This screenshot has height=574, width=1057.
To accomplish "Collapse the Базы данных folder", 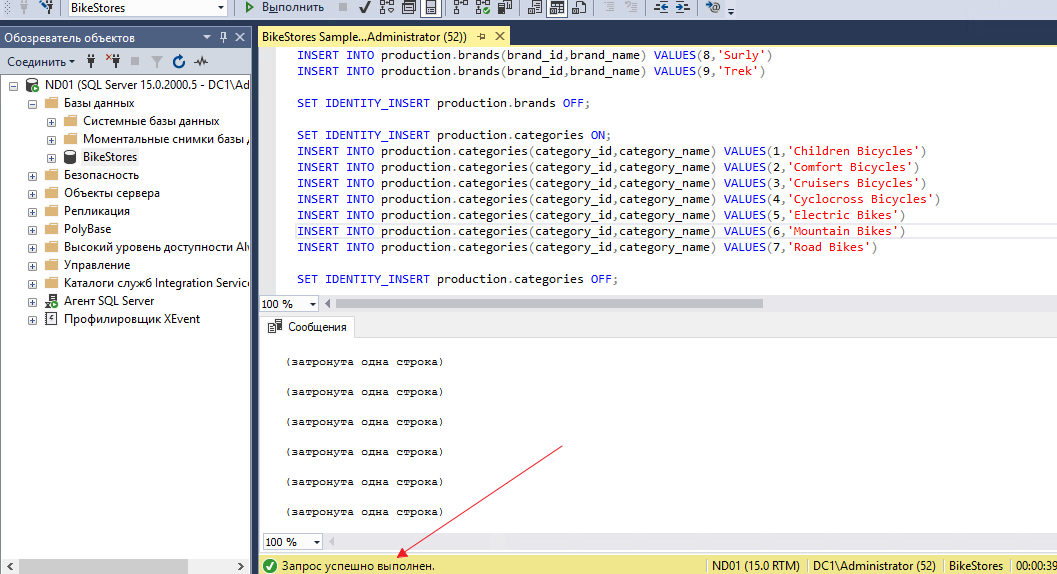I will [x=32, y=104].
